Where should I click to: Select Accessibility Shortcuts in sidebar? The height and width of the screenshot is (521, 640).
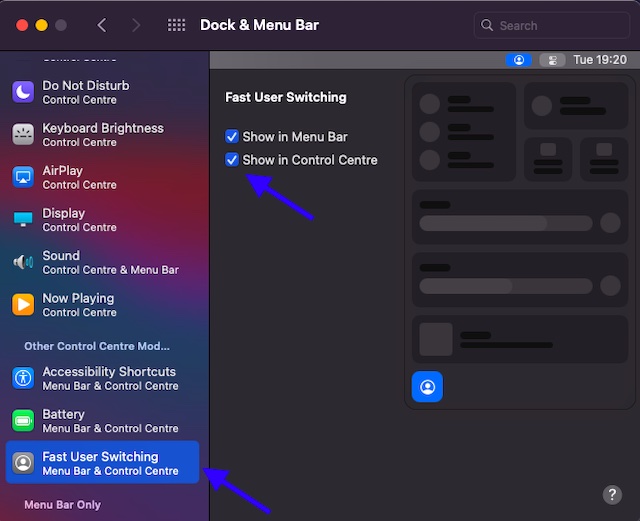(x=102, y=378)
